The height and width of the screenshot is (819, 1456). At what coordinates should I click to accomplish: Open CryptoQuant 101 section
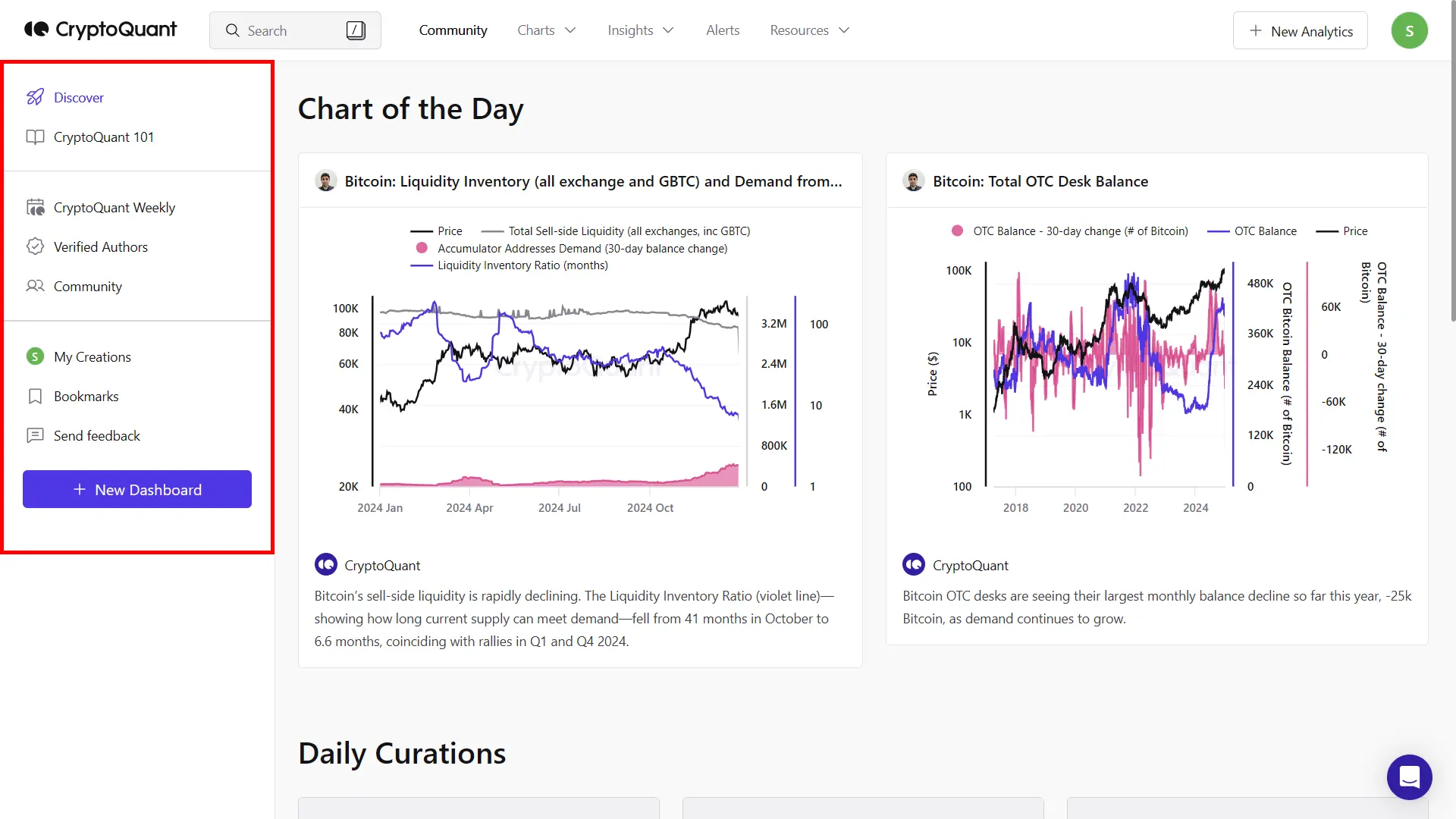point(104,137)
